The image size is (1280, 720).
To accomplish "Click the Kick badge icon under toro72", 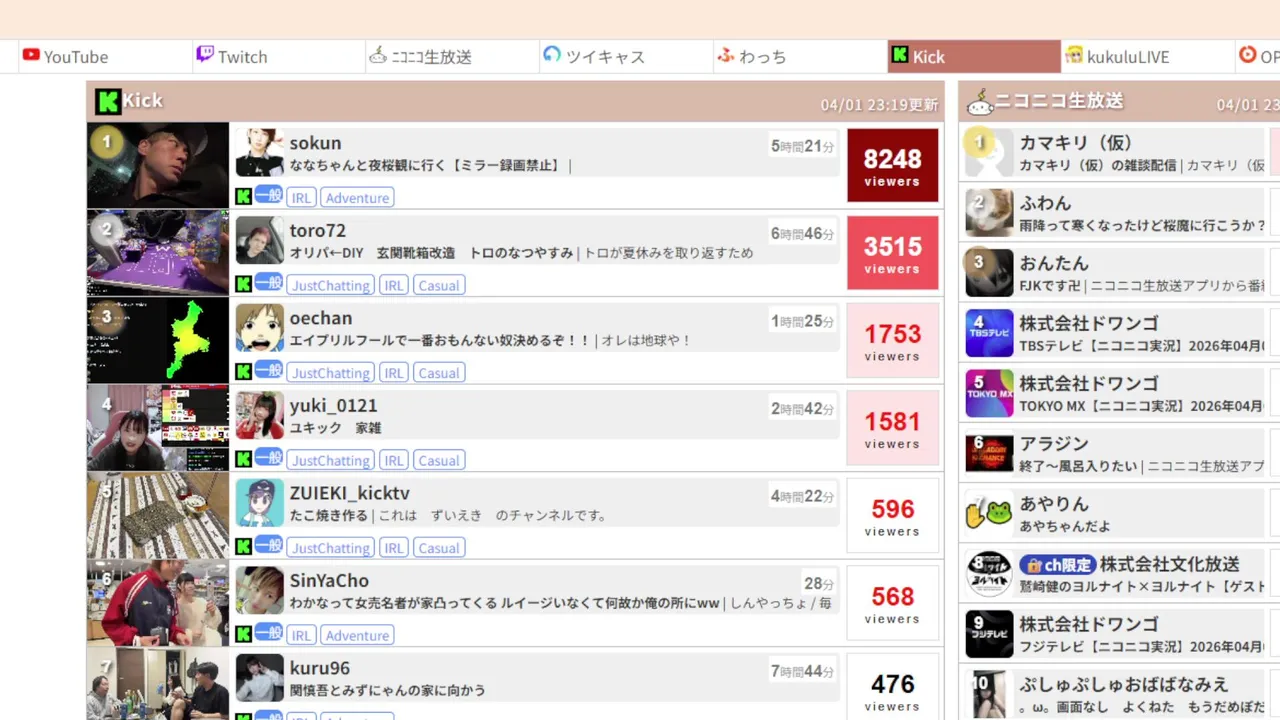I will pyautogui.click(x=243, y=285).
